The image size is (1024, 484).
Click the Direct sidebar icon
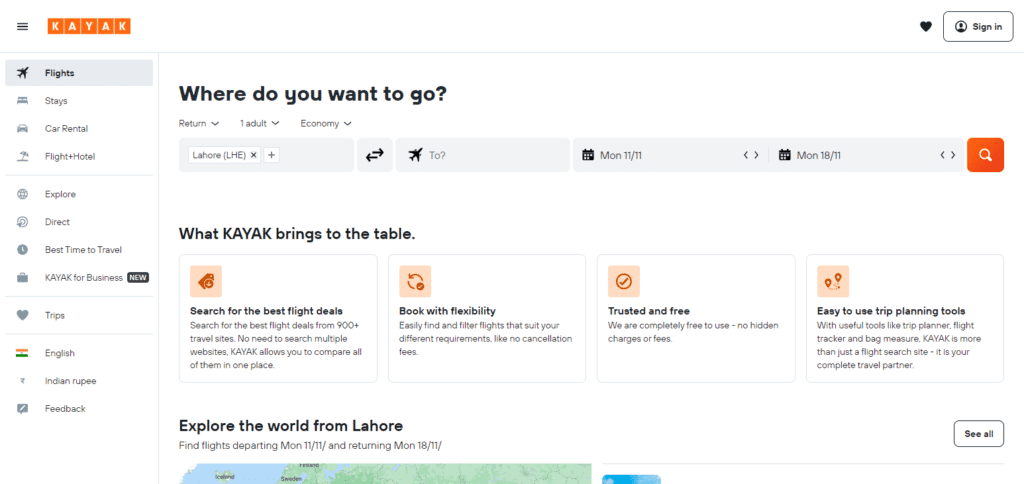coord(23,222)
